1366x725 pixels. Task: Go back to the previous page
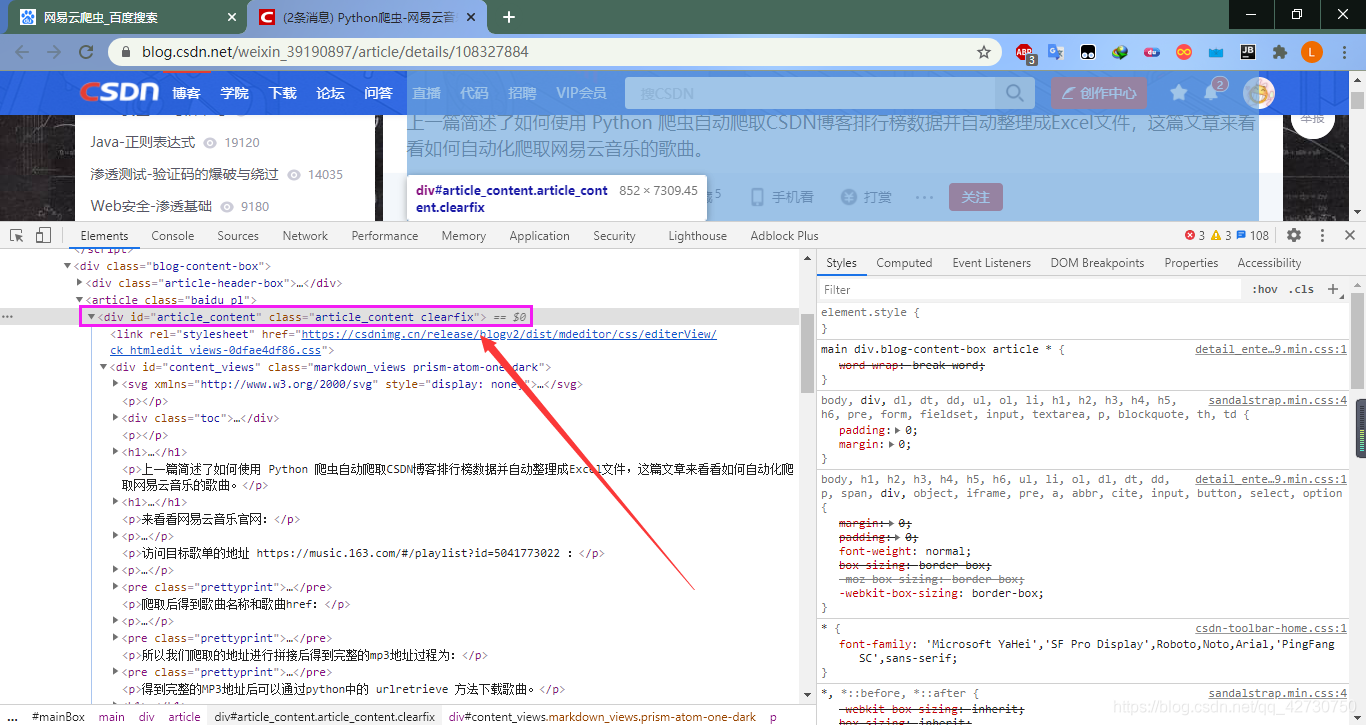[x=23, y=52]
